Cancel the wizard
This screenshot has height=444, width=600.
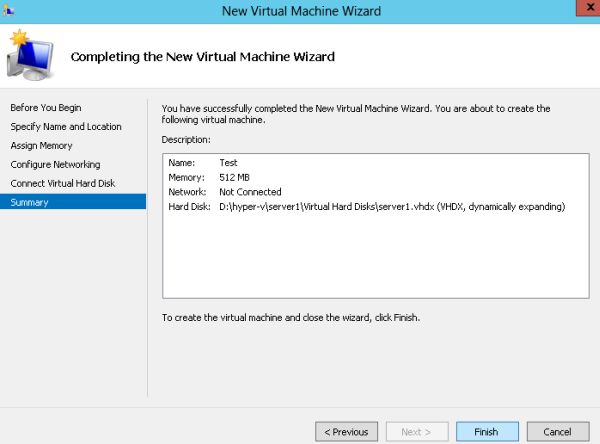(x=557, y=432)
